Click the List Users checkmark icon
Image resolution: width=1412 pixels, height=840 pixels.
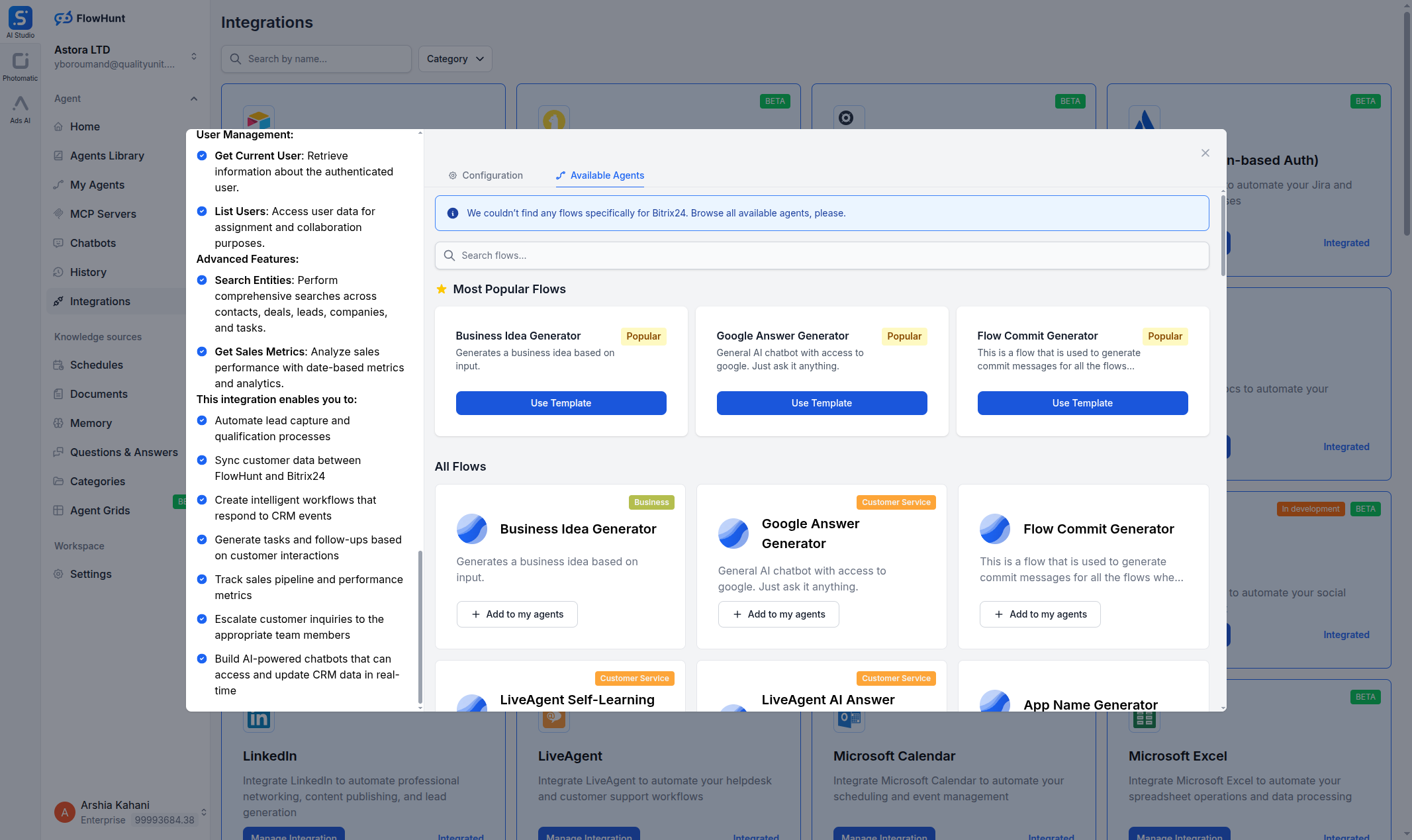coord(202,211)
